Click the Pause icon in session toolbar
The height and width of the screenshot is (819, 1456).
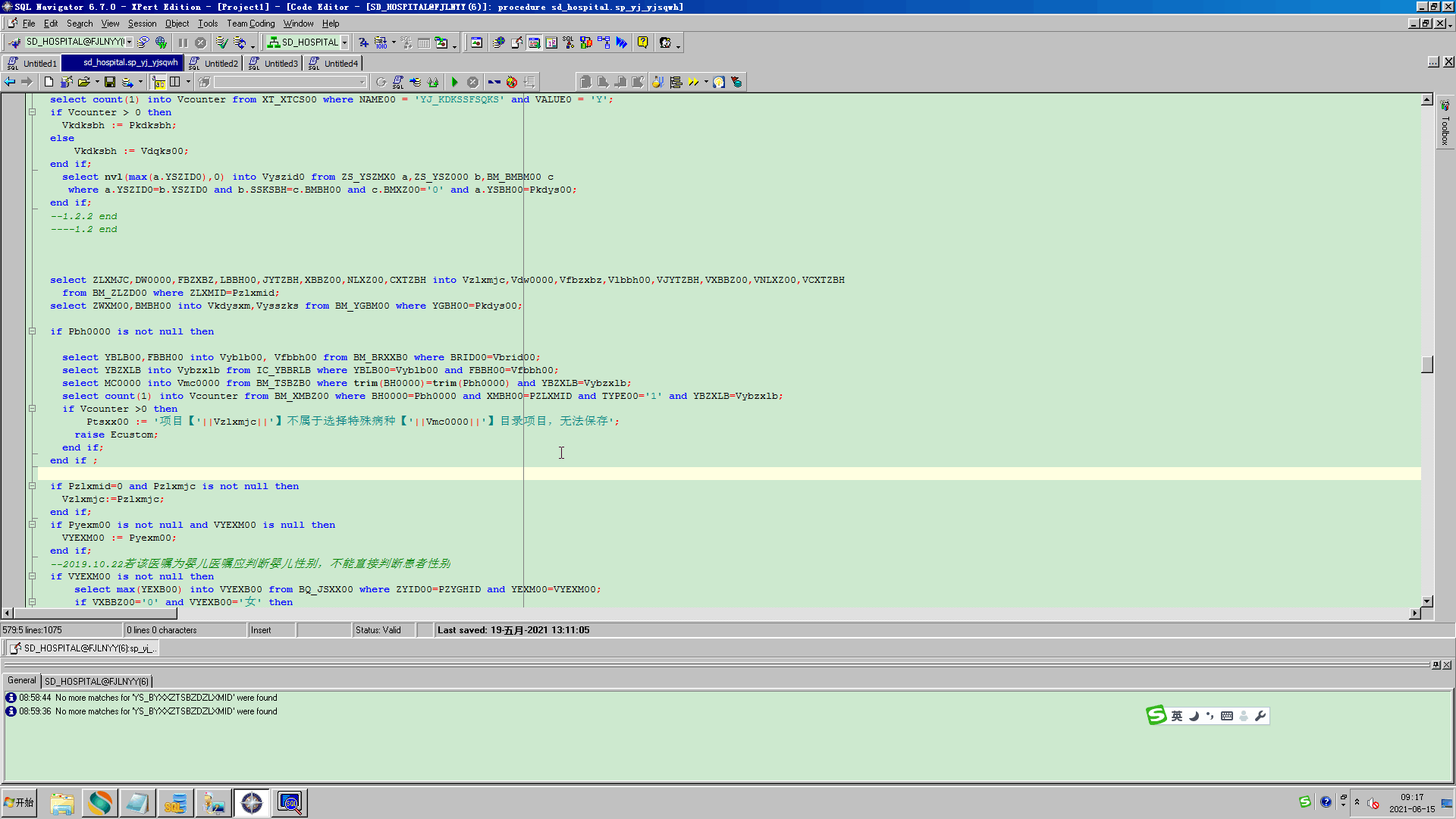[183, 42]
